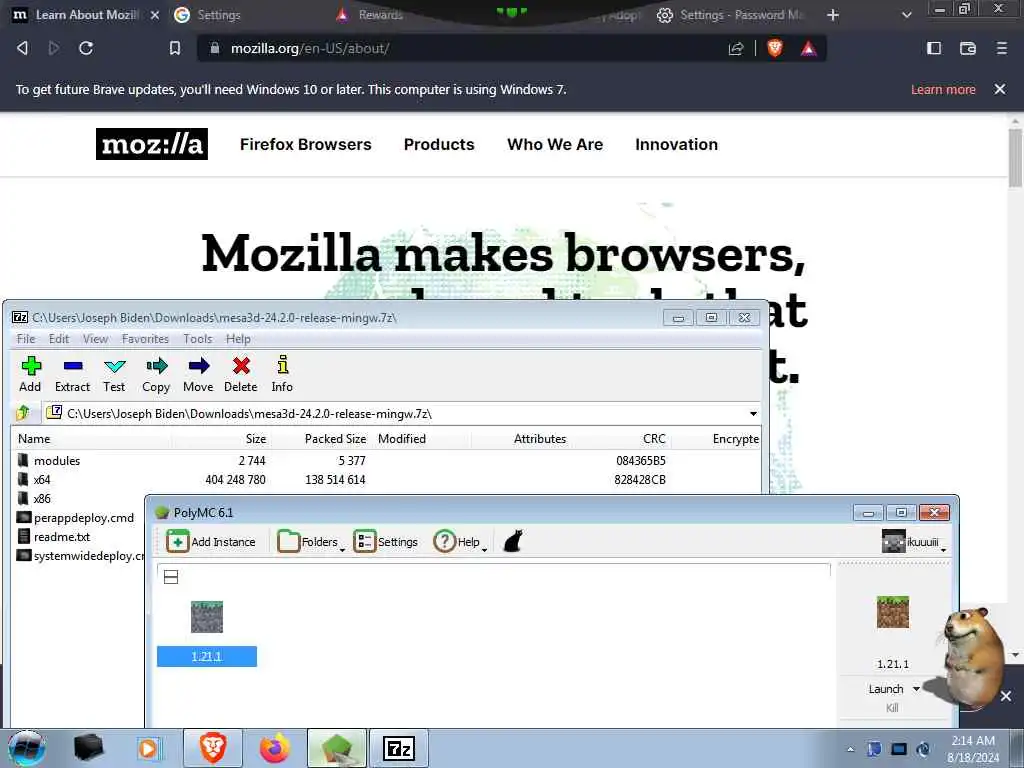Extract the archive using 7-Zip Extract icon
The height and width of the screenshot is (768, 1024).
click(72, 374)
